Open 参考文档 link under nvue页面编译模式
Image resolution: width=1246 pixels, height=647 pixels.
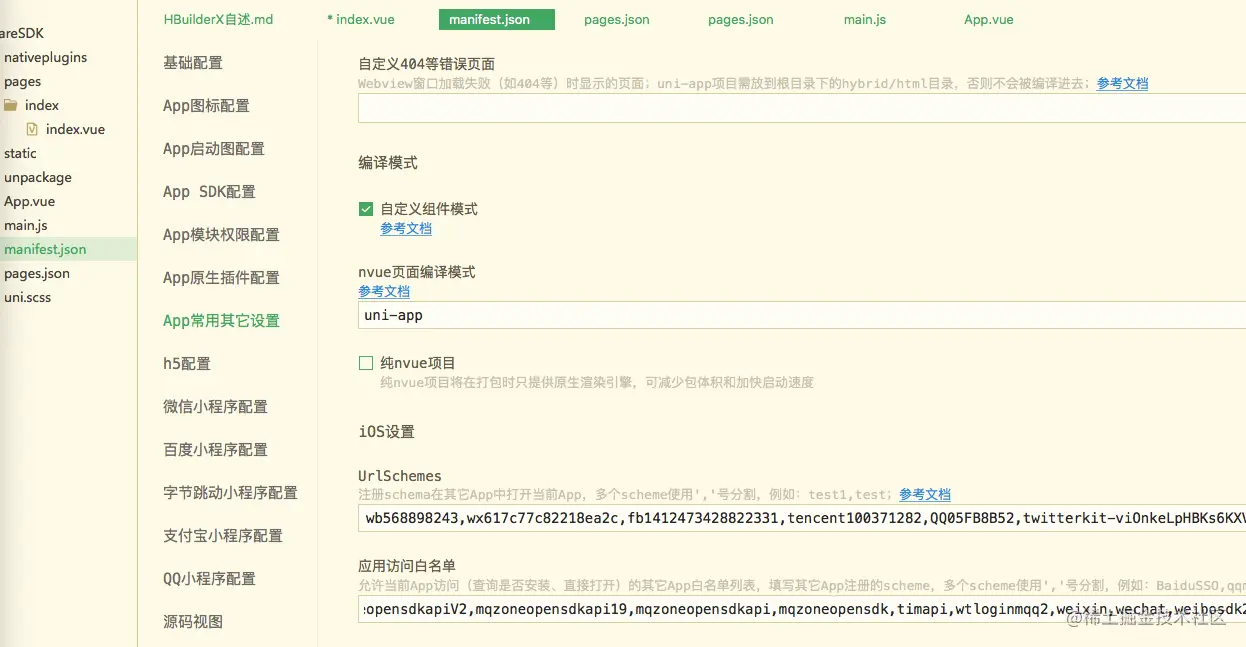click(384, 292)
